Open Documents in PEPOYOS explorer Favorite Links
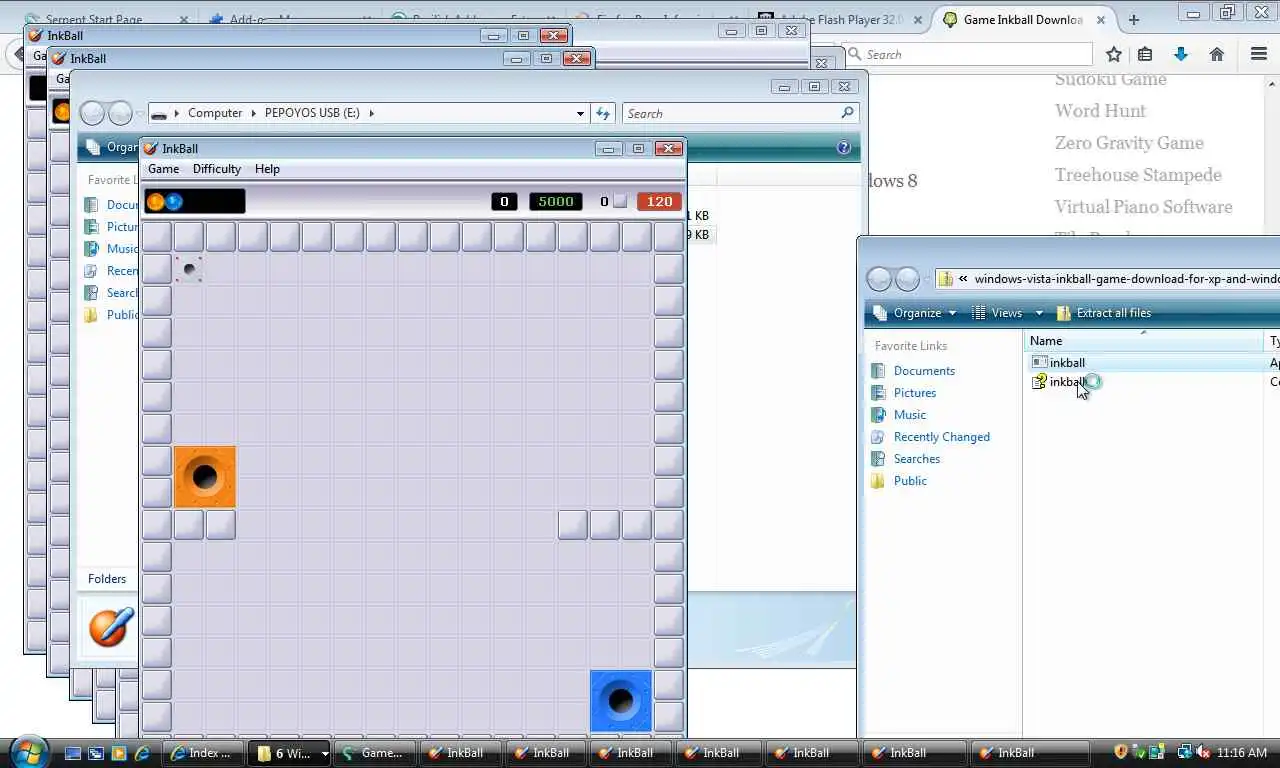This screenshot has width=1280, height=768. tap(122, 205)
